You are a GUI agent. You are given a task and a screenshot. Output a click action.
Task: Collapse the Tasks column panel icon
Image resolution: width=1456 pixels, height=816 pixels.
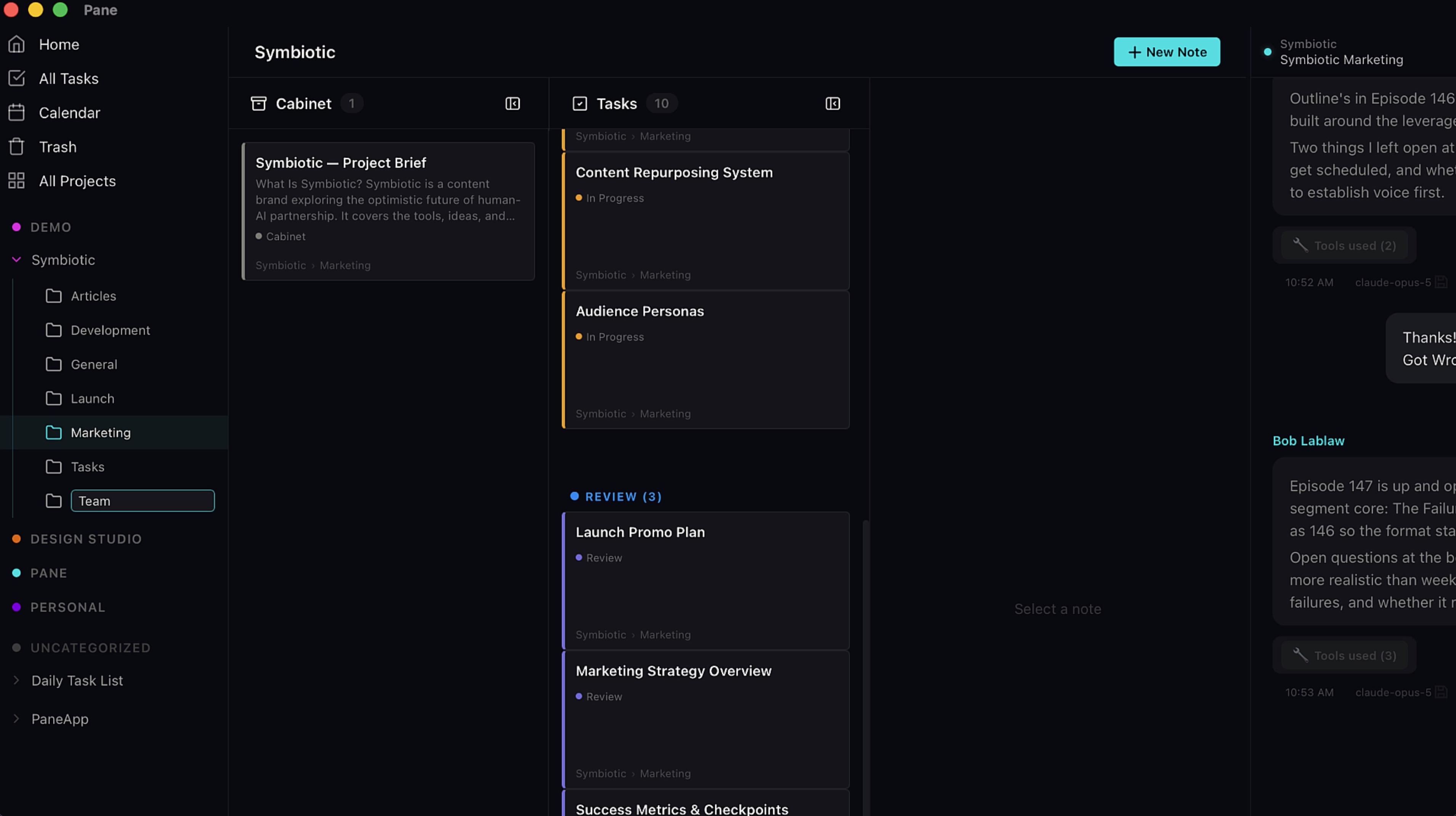click(x=832, y=103)
